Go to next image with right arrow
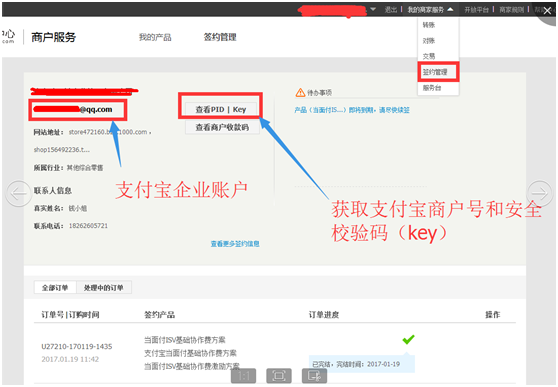 [x=539, y=193]
